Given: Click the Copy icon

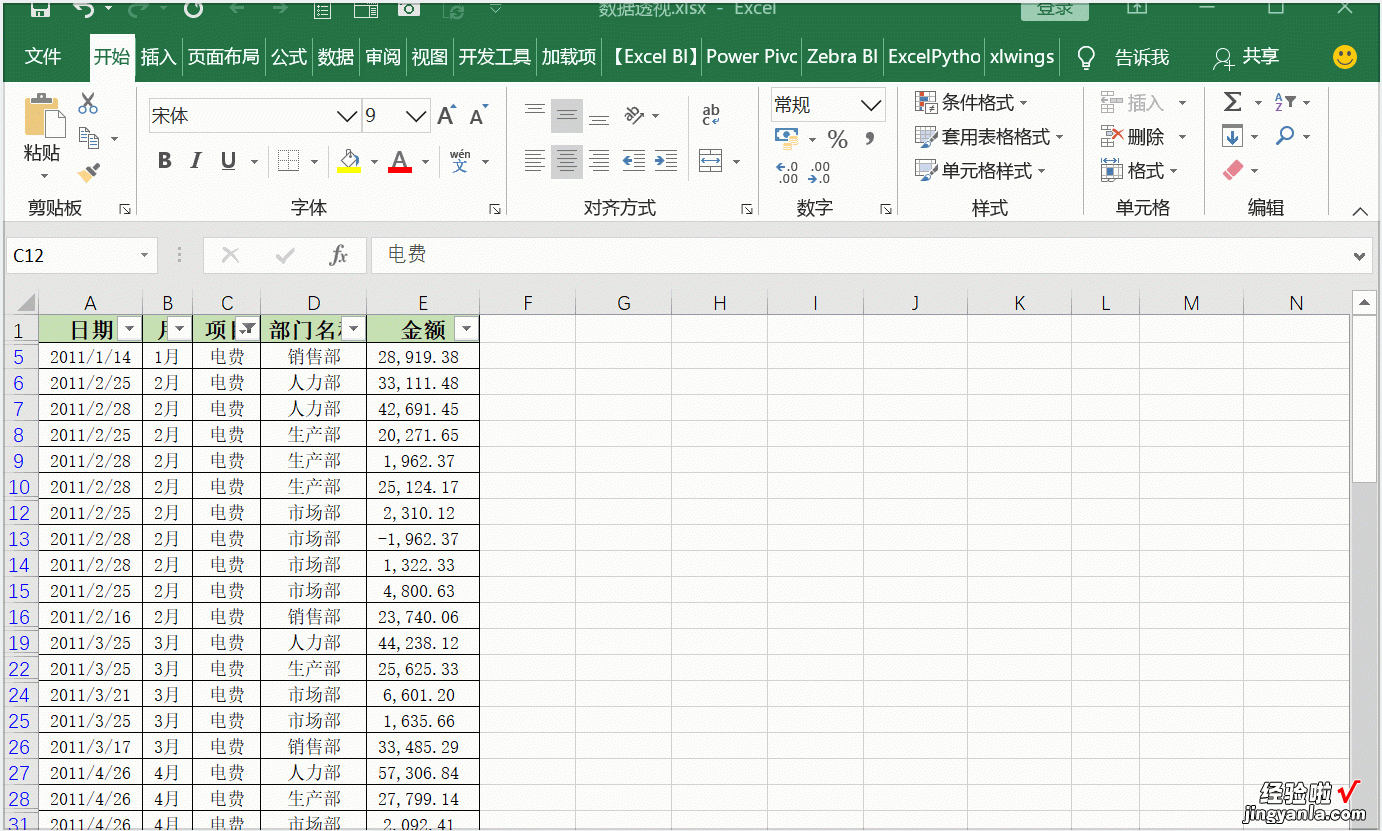Looking at the screenshot, I should pos(89,138).
